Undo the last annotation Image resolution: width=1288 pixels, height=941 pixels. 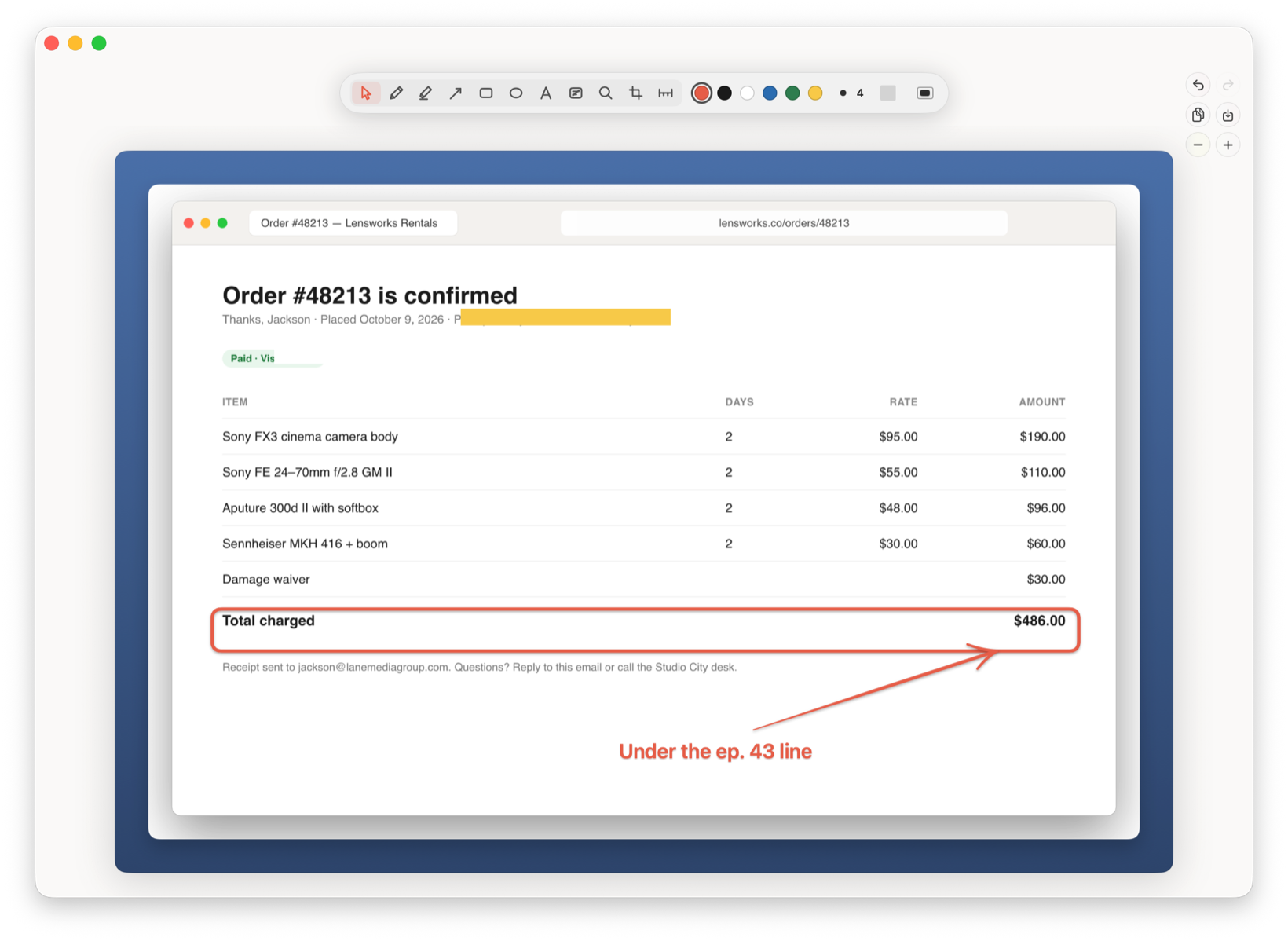1198,85
